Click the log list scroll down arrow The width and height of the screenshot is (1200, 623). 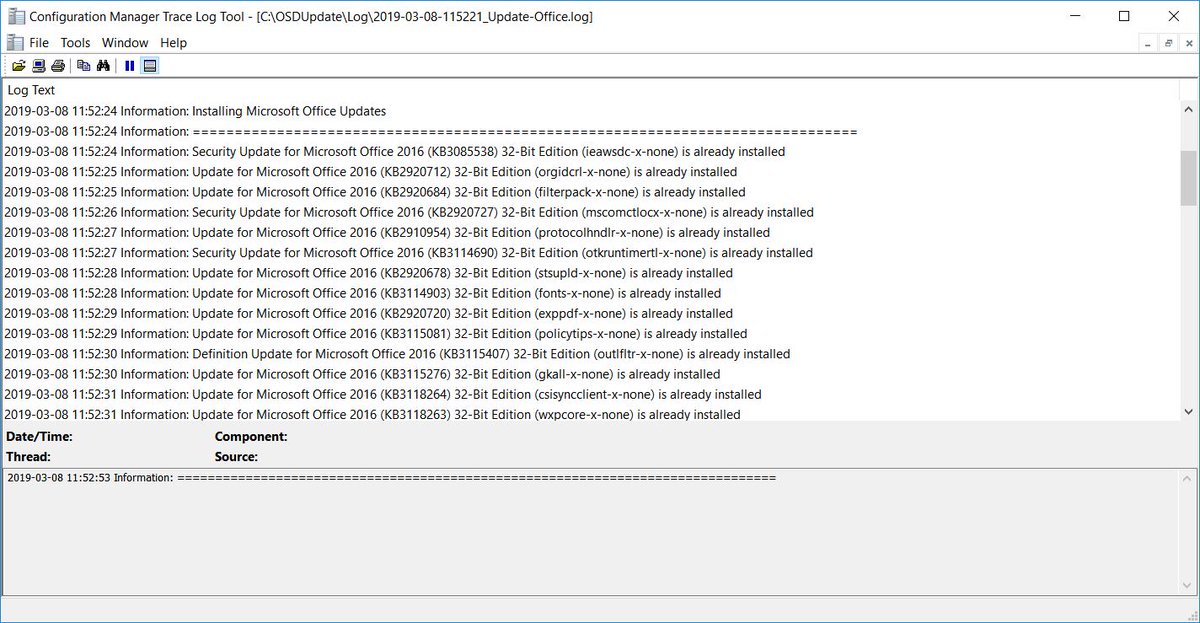(1188, 411)
